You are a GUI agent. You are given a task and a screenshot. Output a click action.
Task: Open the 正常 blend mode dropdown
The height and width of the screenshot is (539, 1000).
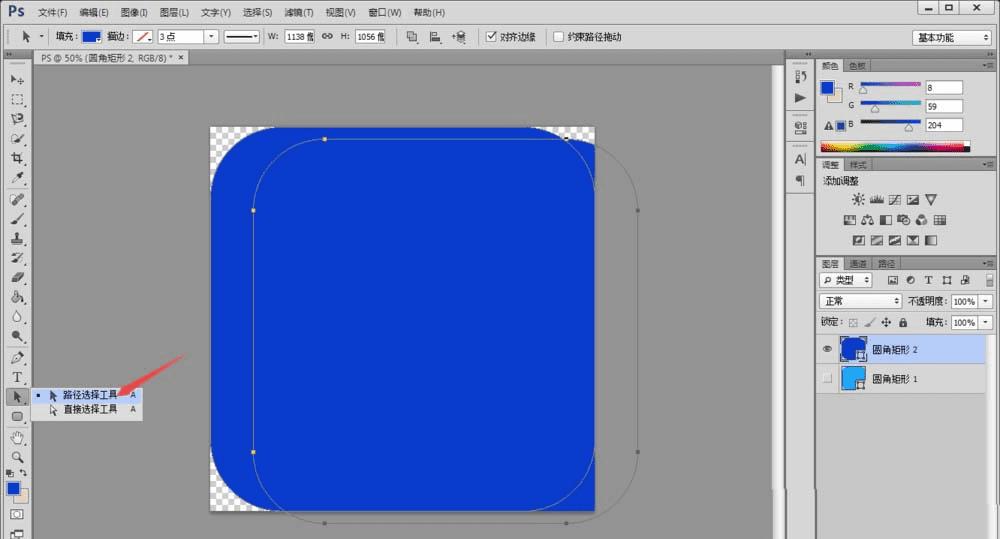click(x=860, y=301)
